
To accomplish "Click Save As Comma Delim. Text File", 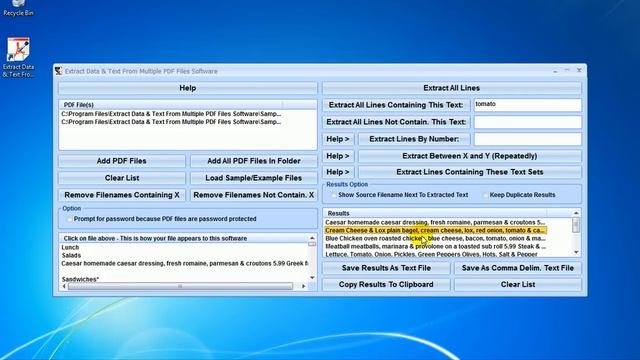I will point(518,268).
